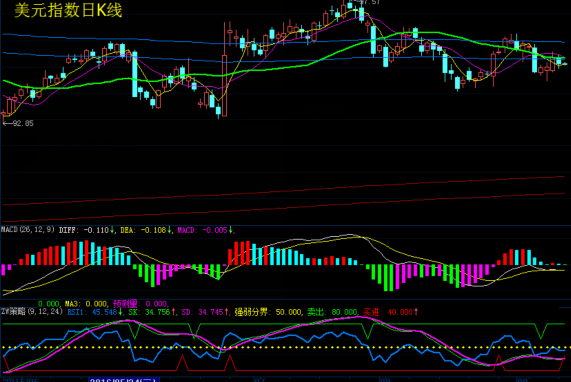Open the MACD(26,12,9) indicator label
Screen dimensions: 571x382
28,229
